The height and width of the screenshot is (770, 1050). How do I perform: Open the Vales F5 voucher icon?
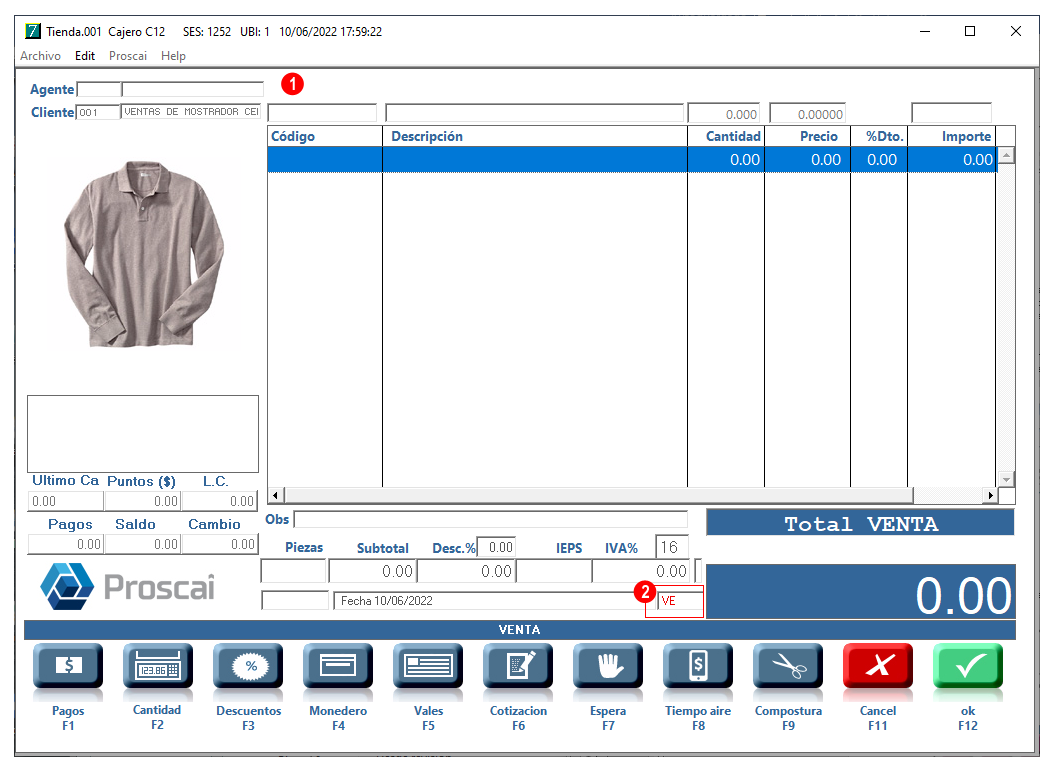coord(428,666)
